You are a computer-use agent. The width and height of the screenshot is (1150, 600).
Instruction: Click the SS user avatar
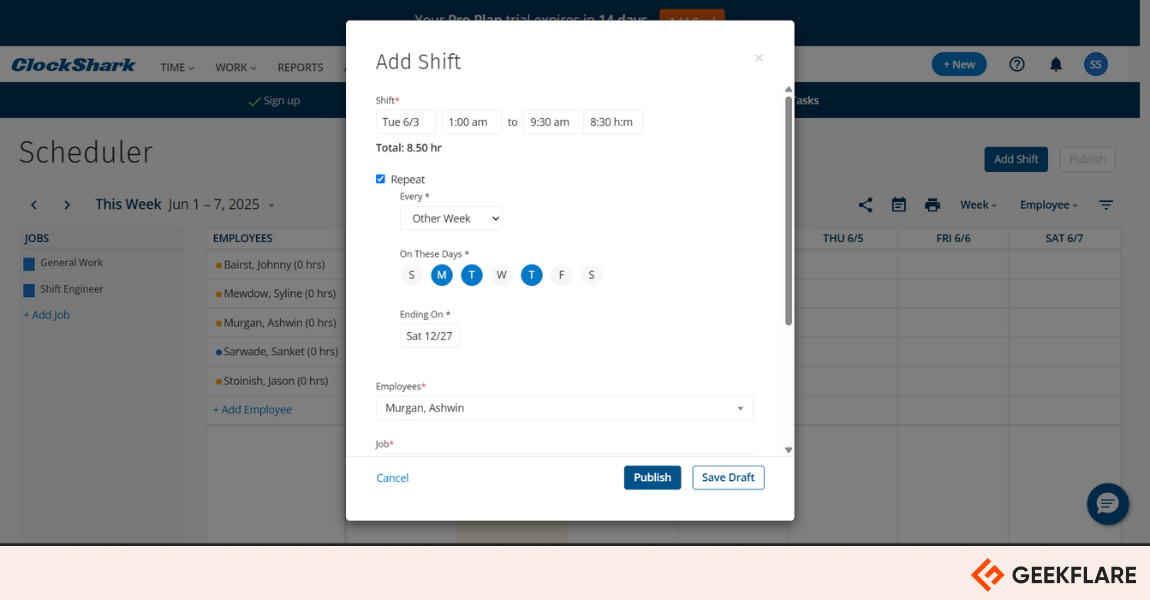[x=1095, y=64]
